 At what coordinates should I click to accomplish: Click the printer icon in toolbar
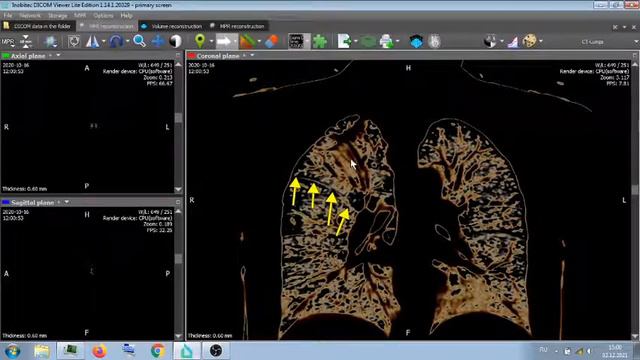click(x=386, y=41)
